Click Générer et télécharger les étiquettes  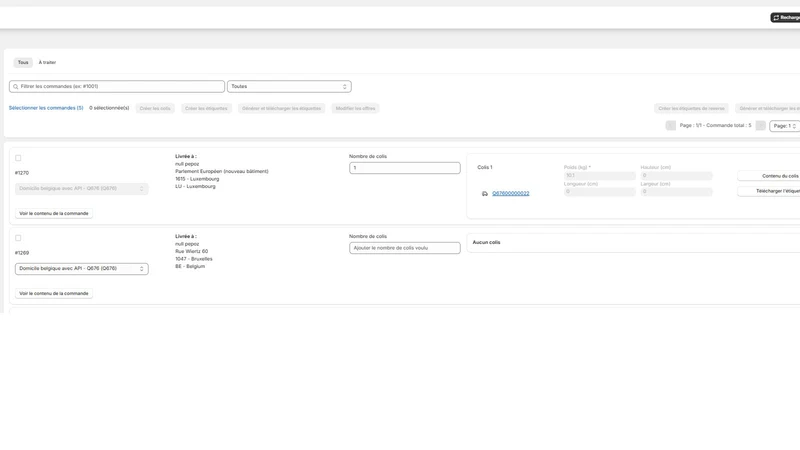pos(282,108)
